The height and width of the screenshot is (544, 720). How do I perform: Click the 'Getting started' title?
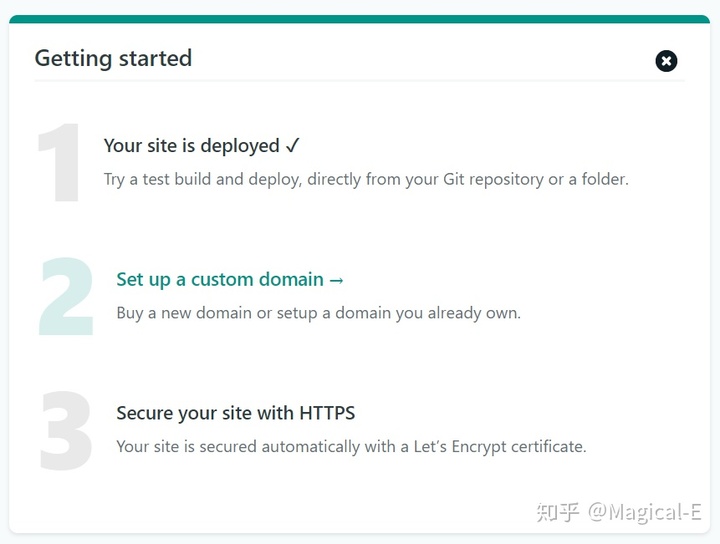(x=113, y=58)
